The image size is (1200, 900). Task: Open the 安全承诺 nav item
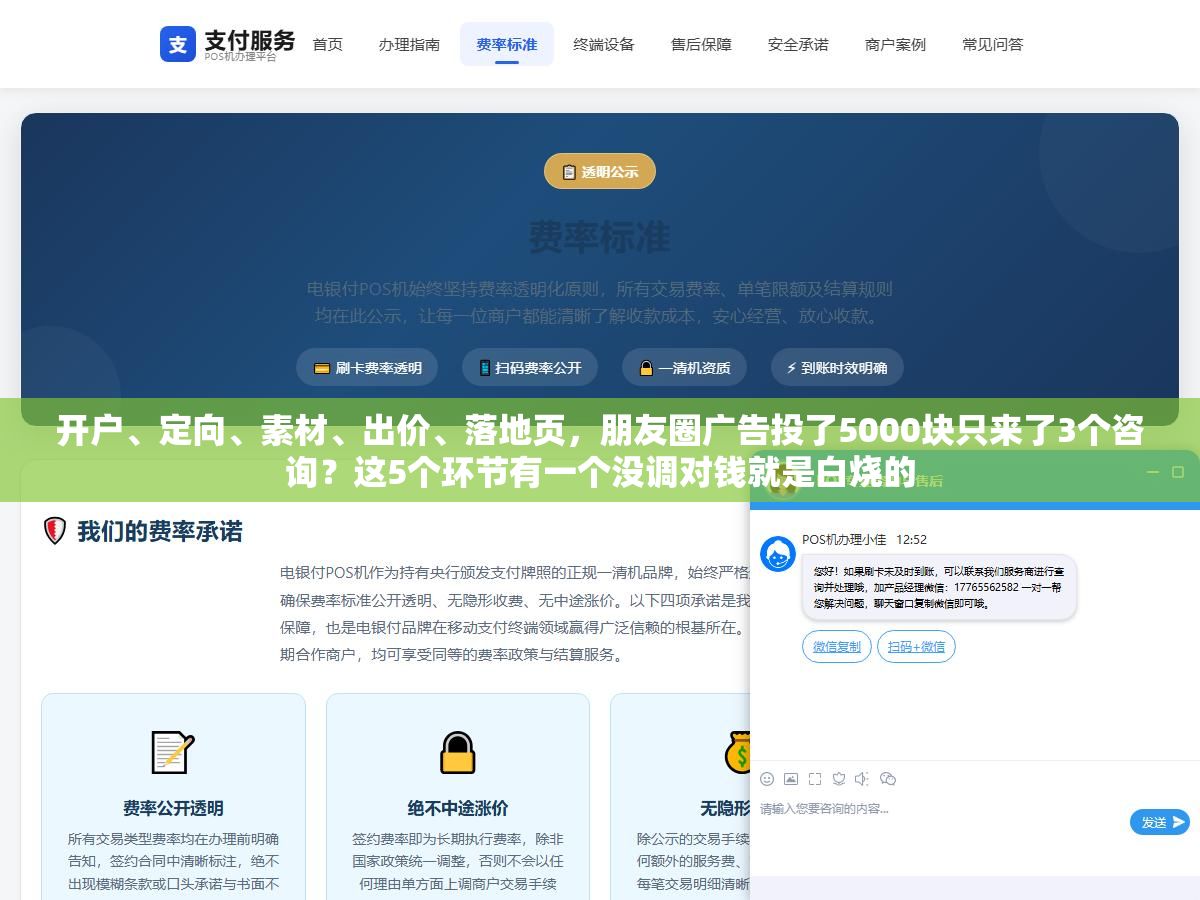[798, 44]
